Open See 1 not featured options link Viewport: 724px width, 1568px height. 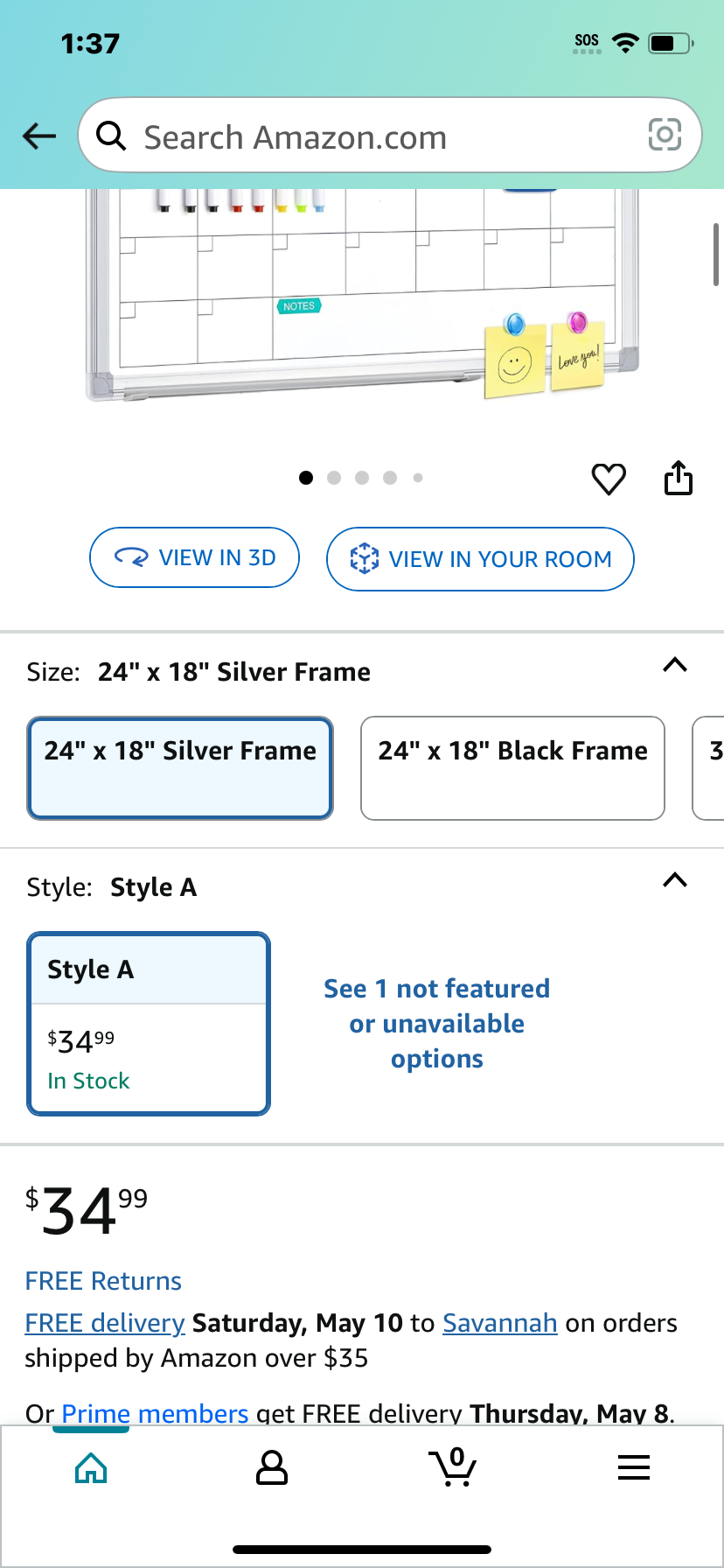(437, 1024)
